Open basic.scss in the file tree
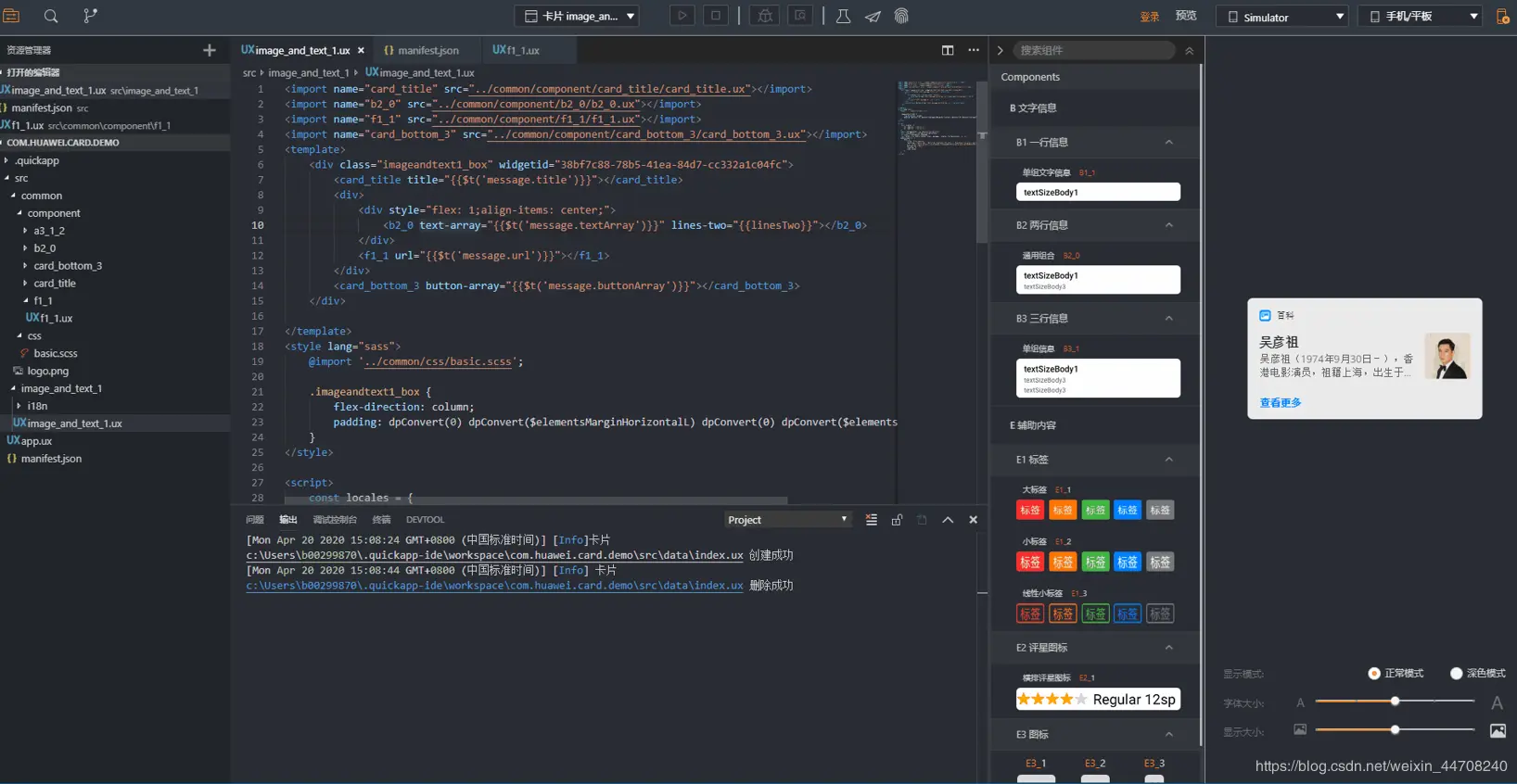Image resolution: width=1517 pixels, height=784 pixels. pos(56,353)
